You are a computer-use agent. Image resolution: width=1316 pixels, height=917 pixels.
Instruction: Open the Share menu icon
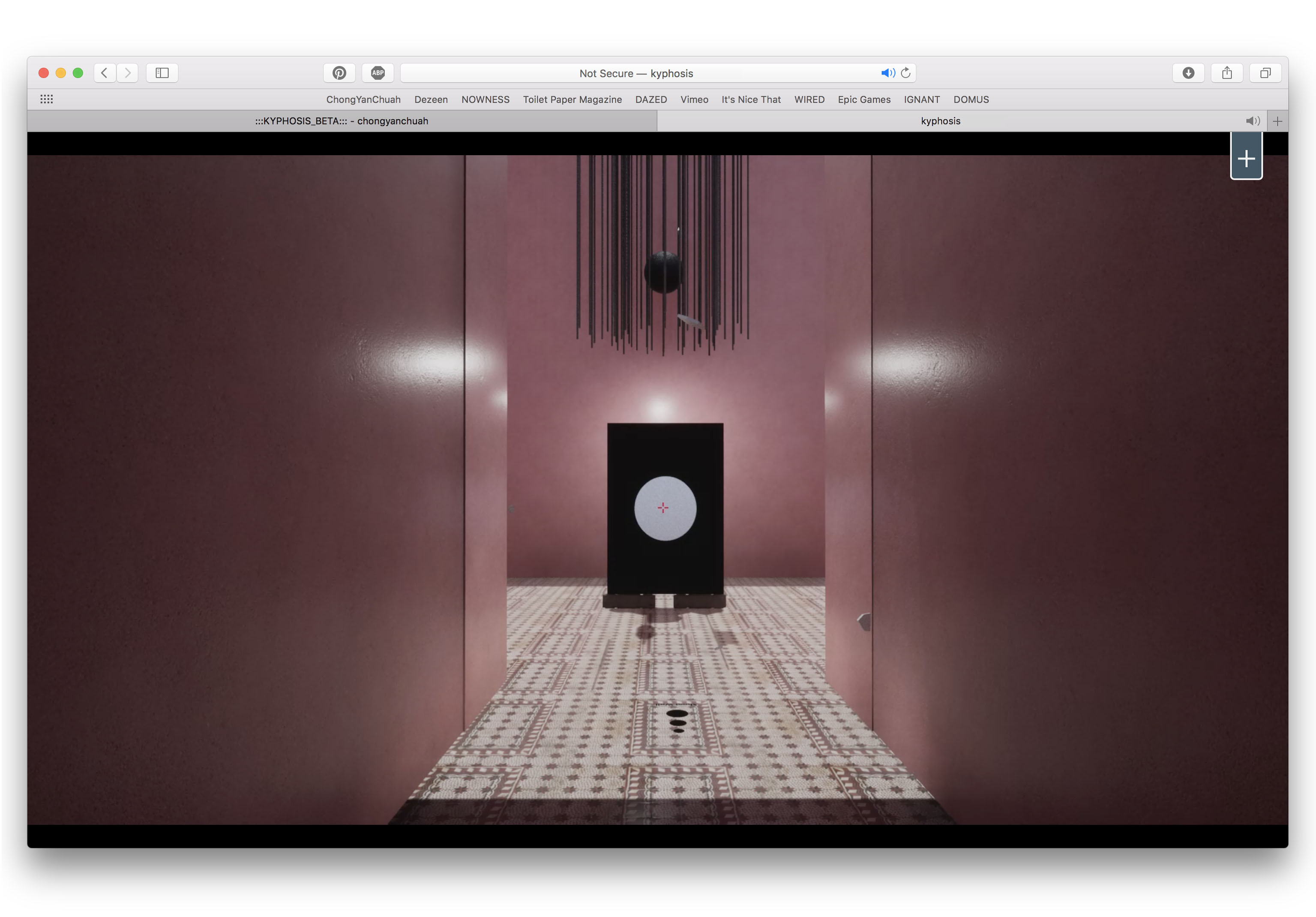(x=1226, y=73)
